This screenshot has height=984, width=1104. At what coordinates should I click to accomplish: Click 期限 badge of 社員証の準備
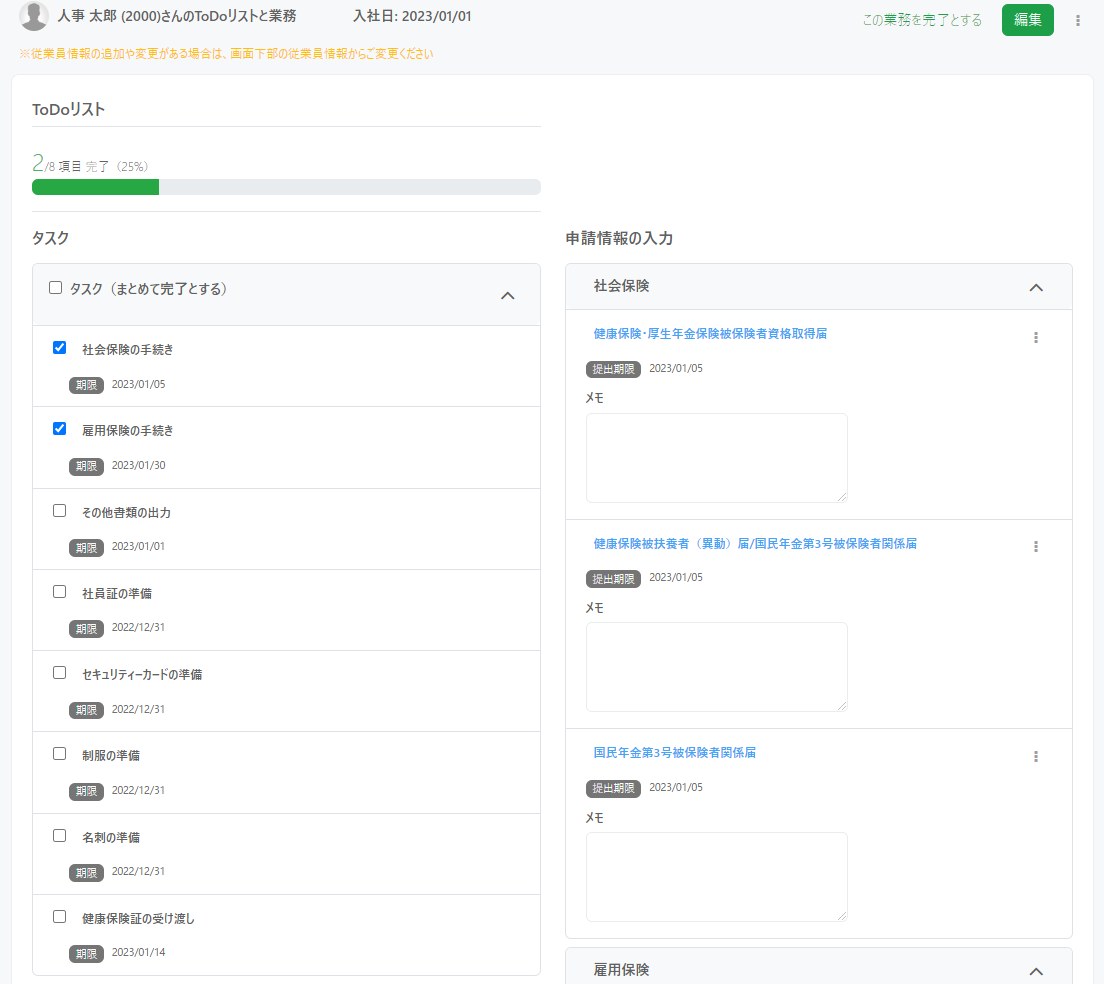pyautogui.click(x=86, y=629)
